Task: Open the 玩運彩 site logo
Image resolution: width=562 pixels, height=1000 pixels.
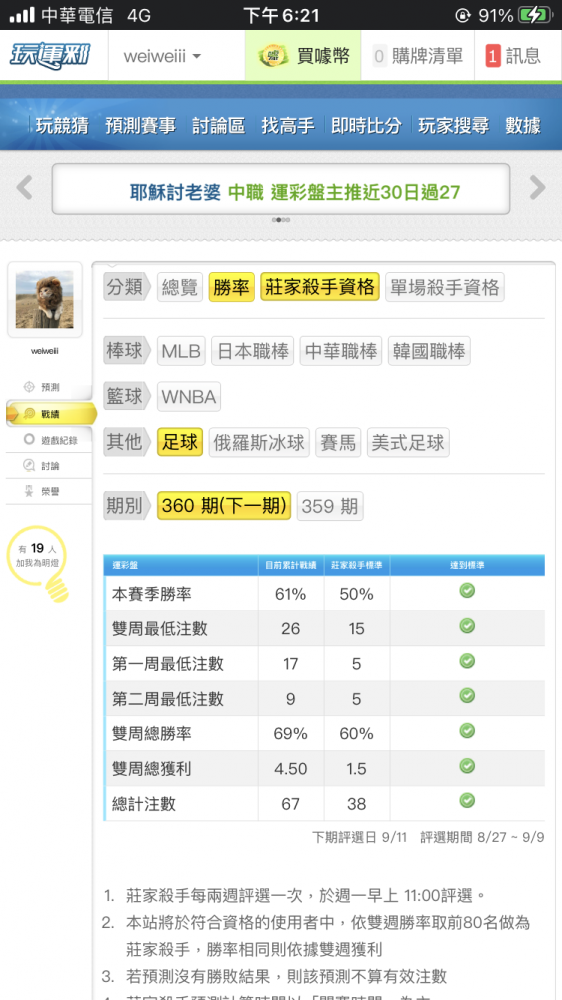Action: tap(50, 56)
